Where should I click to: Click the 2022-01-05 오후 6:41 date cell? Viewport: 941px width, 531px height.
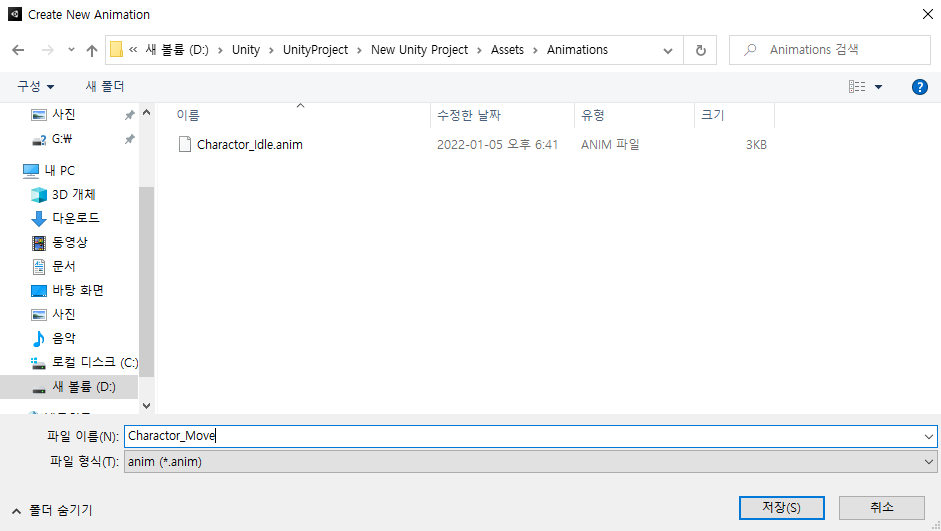[498, 145]
